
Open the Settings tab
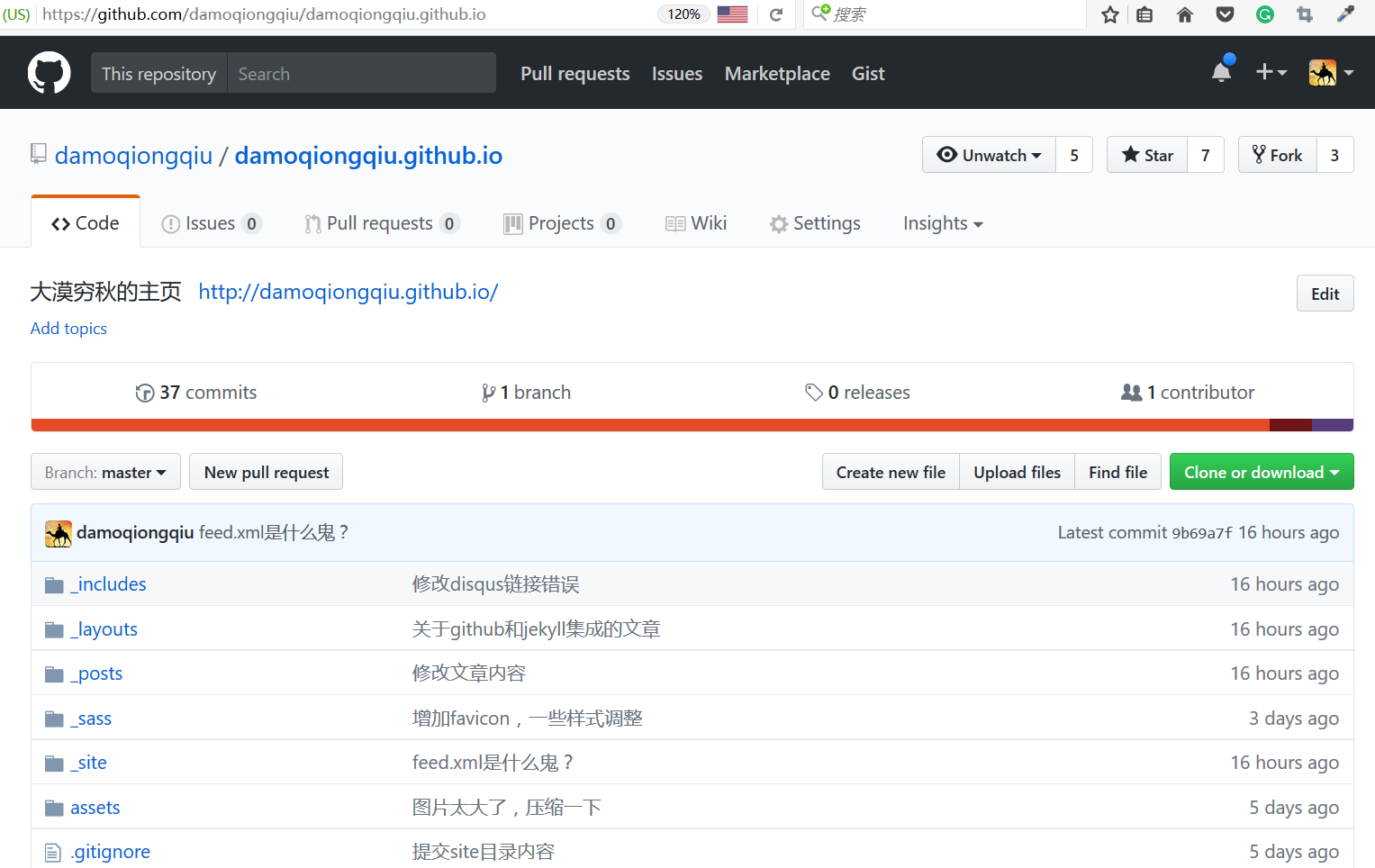coord(815,223)
